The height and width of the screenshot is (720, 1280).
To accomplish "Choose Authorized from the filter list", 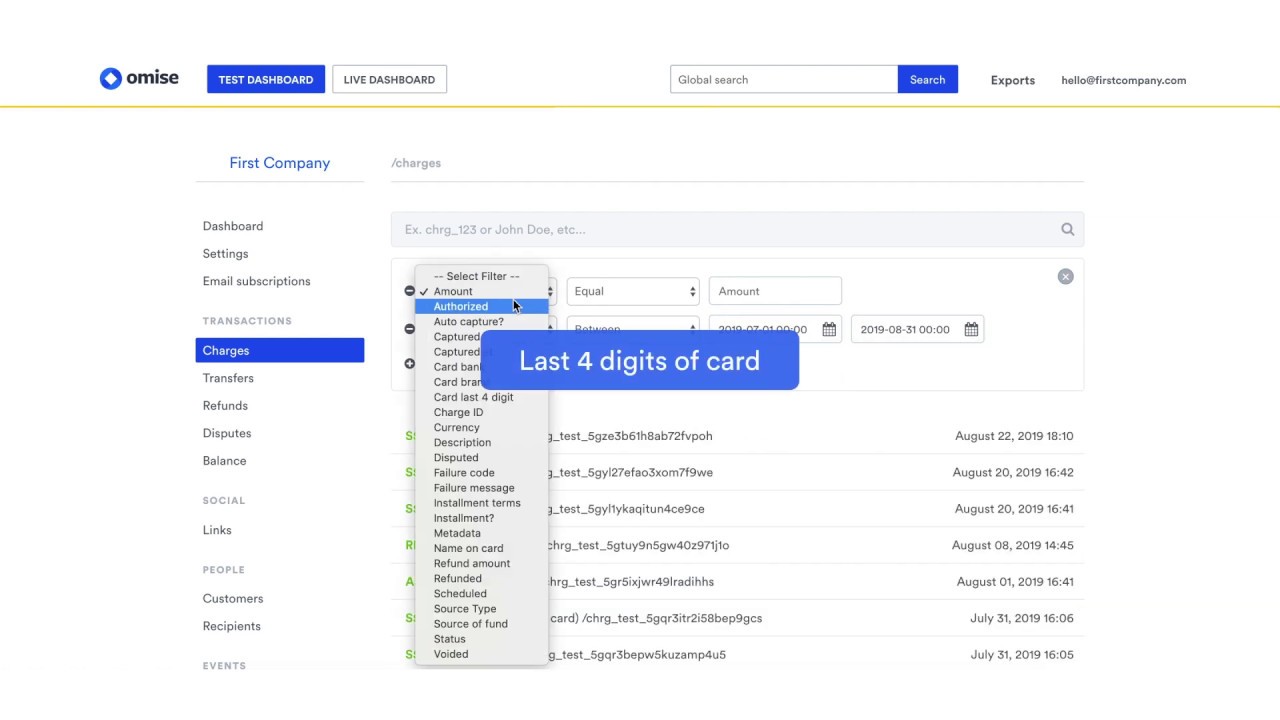I will pyautogui.click(x=482, y=307).
